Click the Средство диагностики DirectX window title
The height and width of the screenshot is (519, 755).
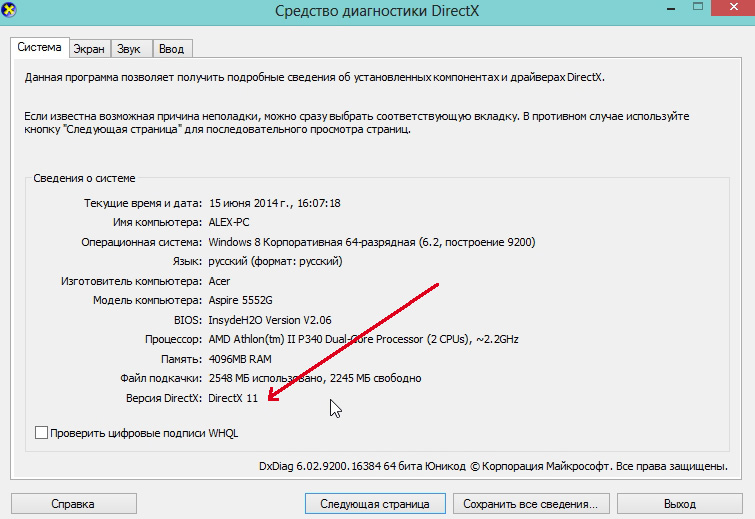376,11
